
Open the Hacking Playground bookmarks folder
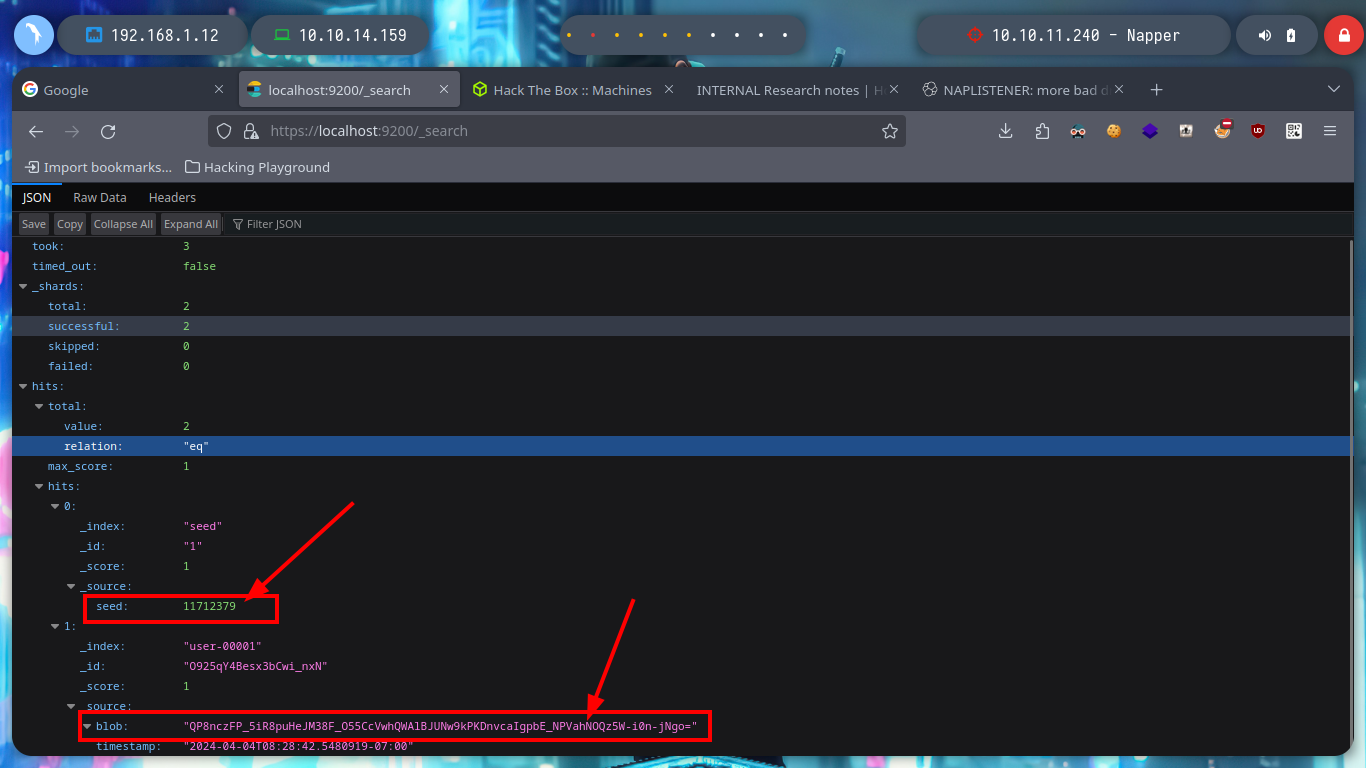coord(257,167)
